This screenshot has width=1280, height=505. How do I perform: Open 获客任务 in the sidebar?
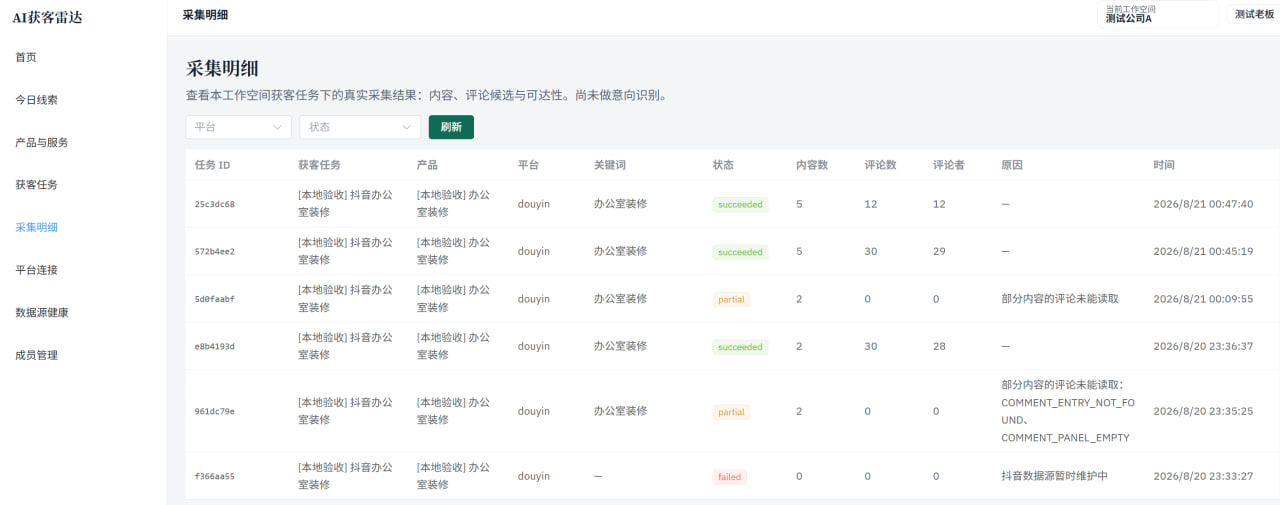pos(36,185)
